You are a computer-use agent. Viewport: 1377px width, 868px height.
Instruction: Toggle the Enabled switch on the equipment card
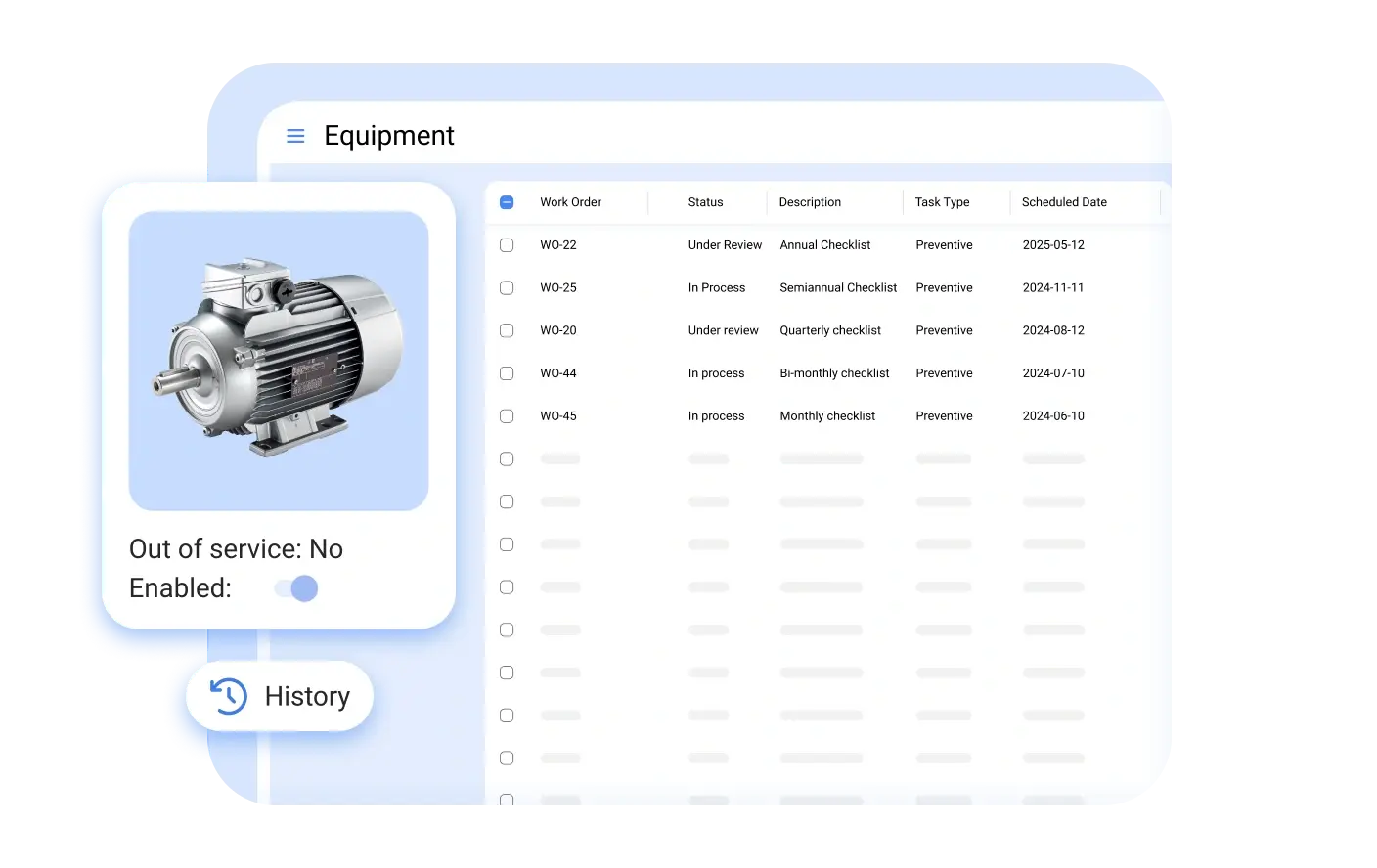click(x=295, y=587)
